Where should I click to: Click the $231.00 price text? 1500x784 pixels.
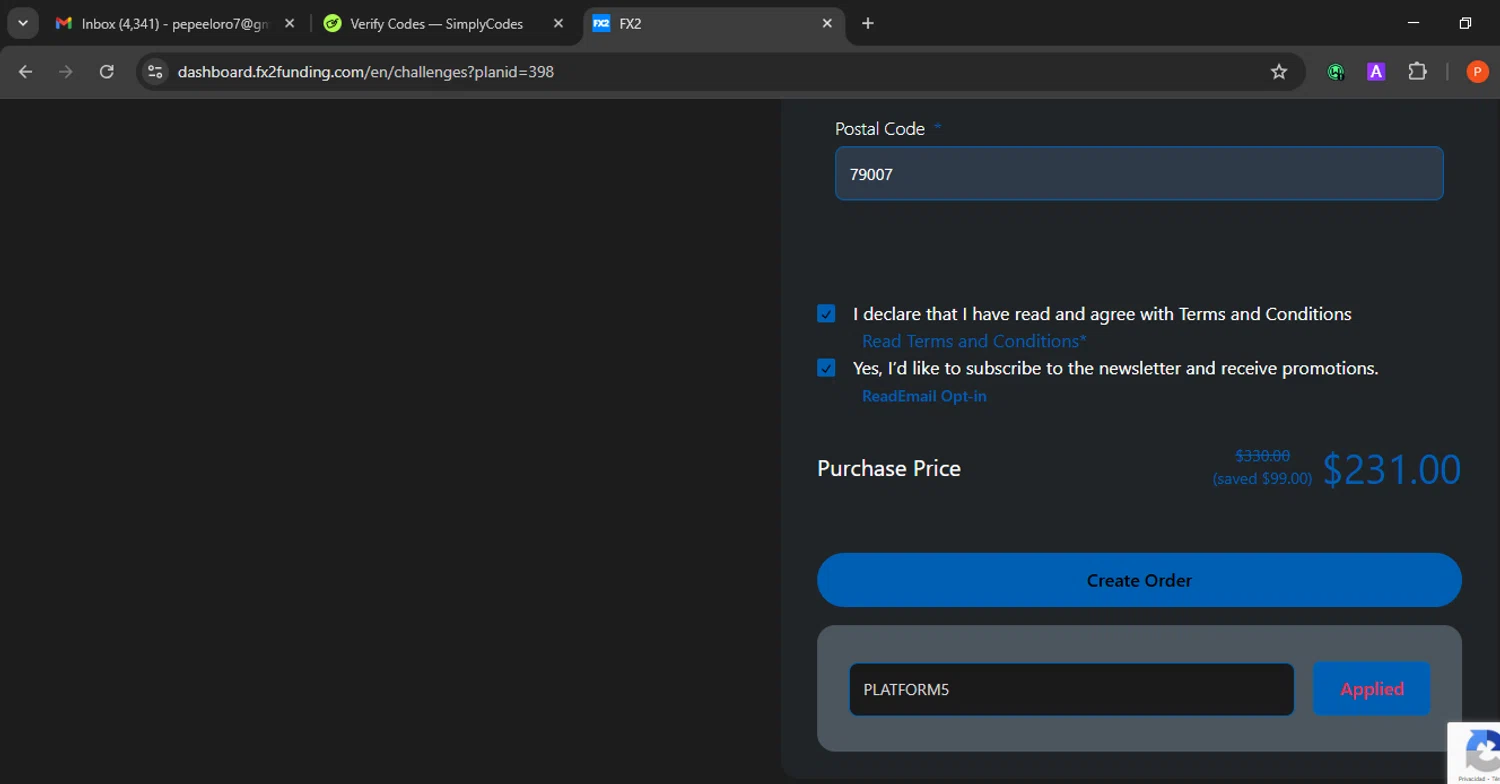pos(1392,469)
